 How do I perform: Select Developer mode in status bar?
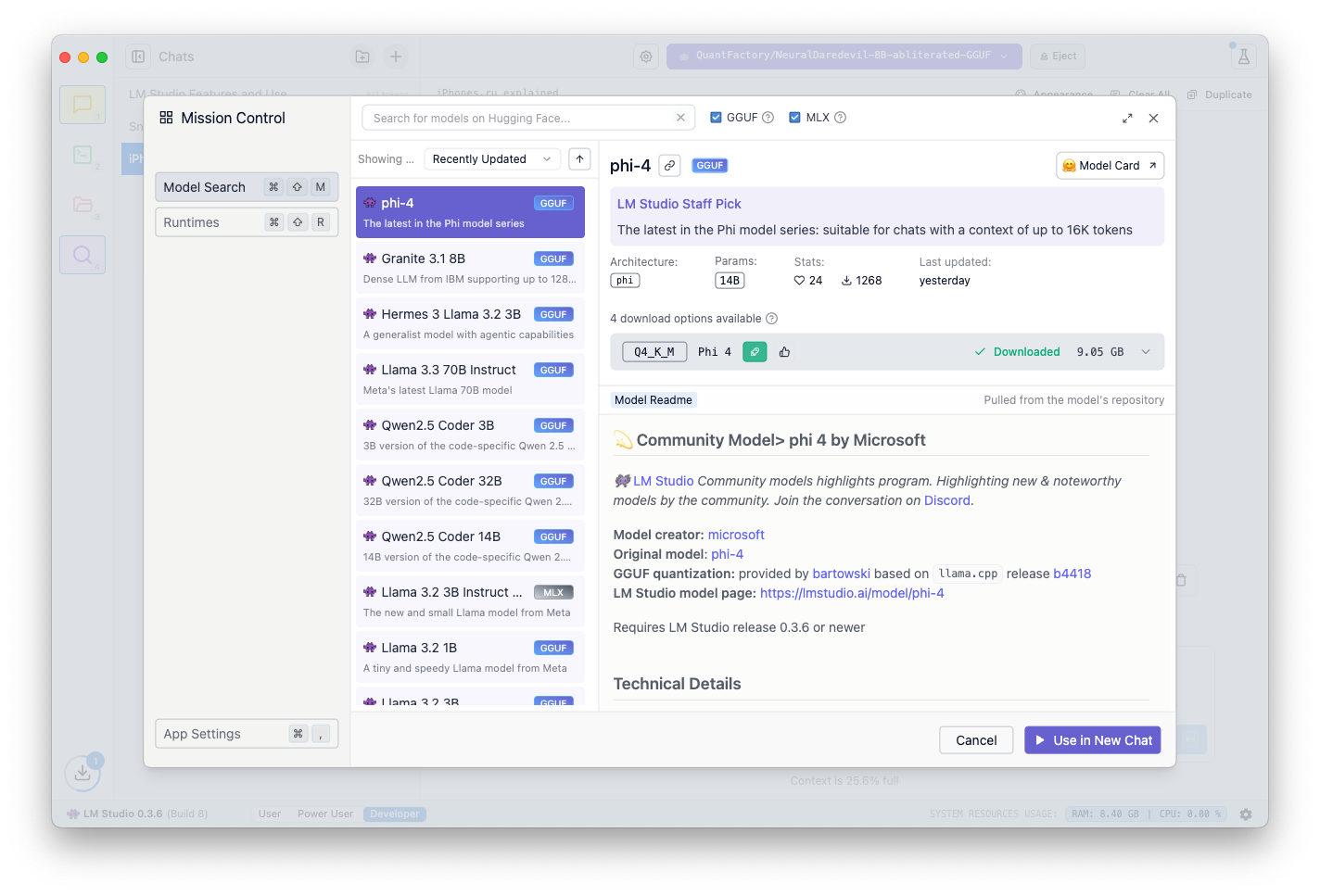[395, 814]
